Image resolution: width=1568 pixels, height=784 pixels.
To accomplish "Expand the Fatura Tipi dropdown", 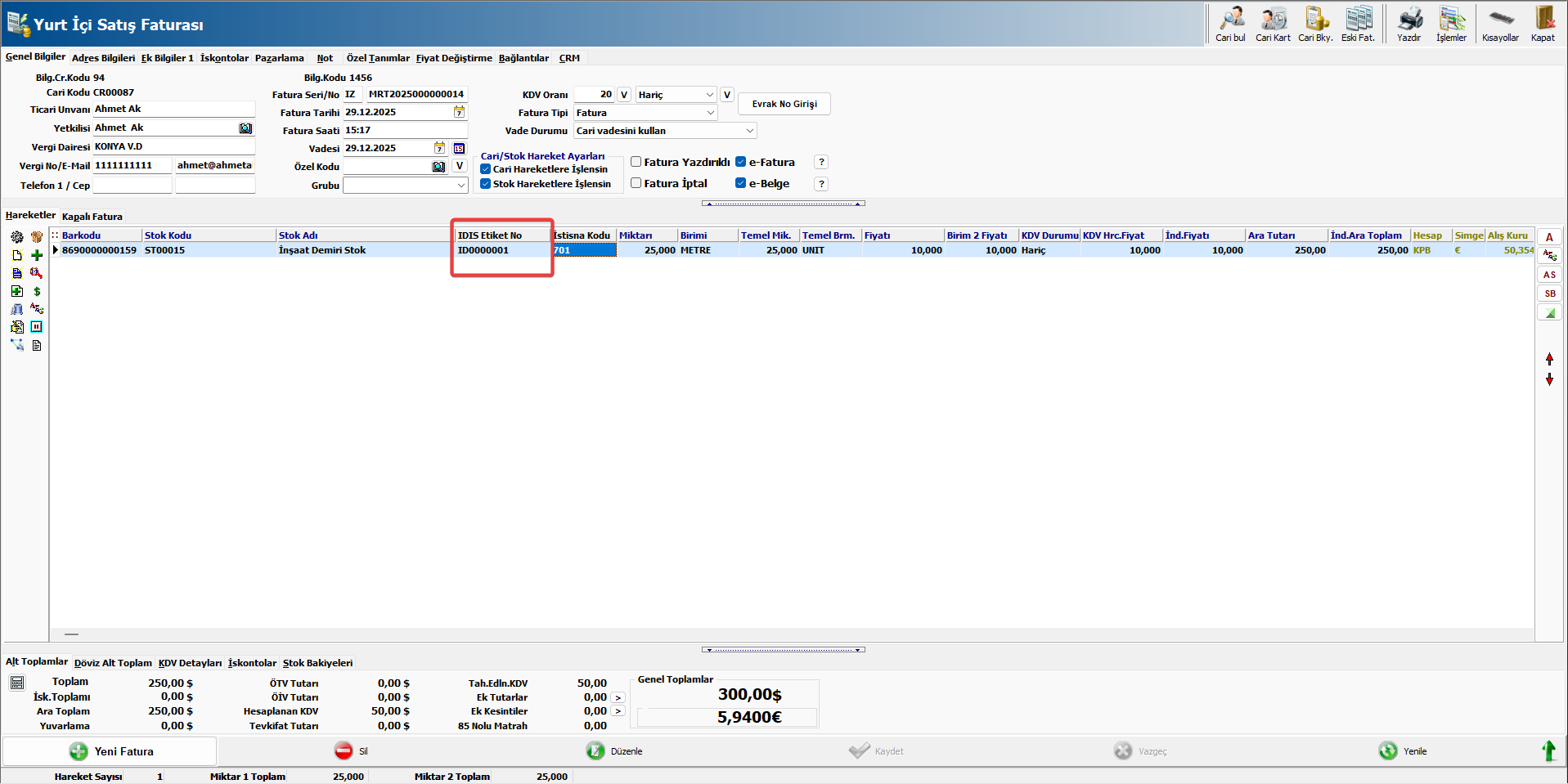I will click(710, 113).
